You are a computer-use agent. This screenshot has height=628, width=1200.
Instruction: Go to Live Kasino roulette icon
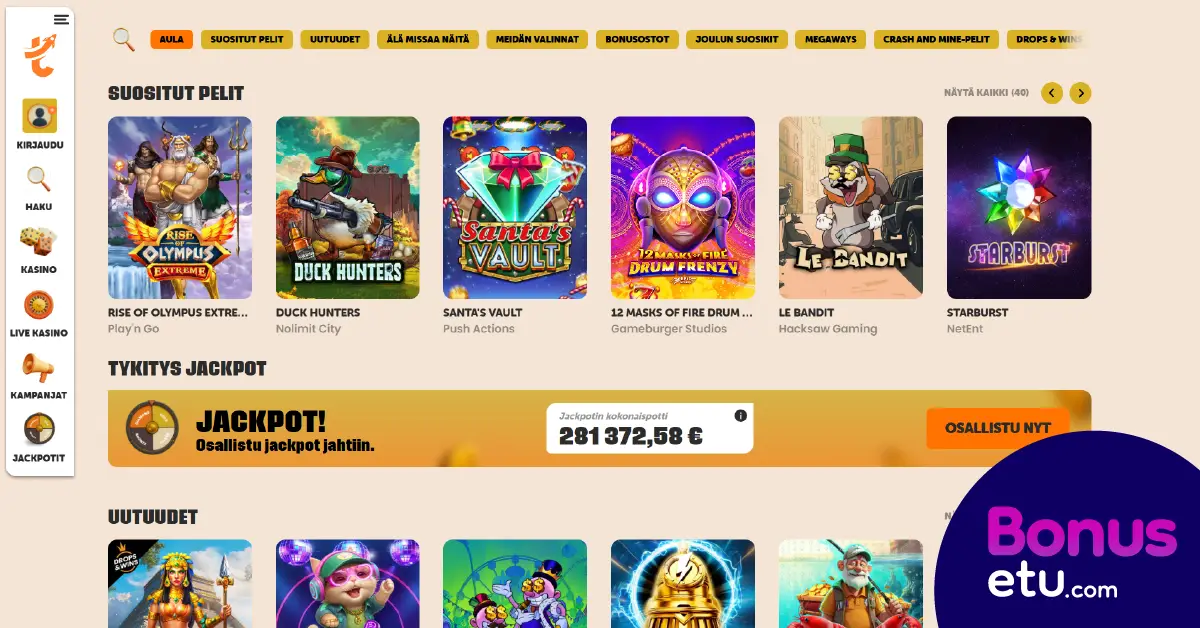click(x=39, y=305)
